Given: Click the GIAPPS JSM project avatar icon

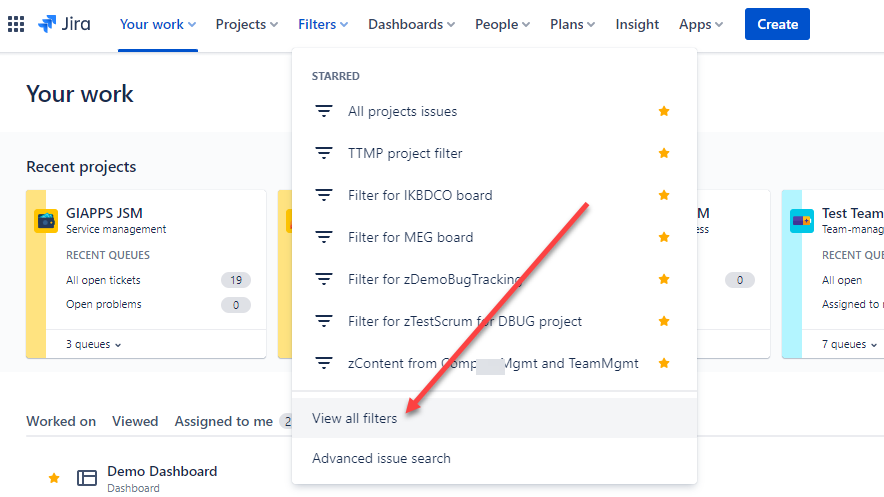Looking at the screenshot, I should click(45, 220).
